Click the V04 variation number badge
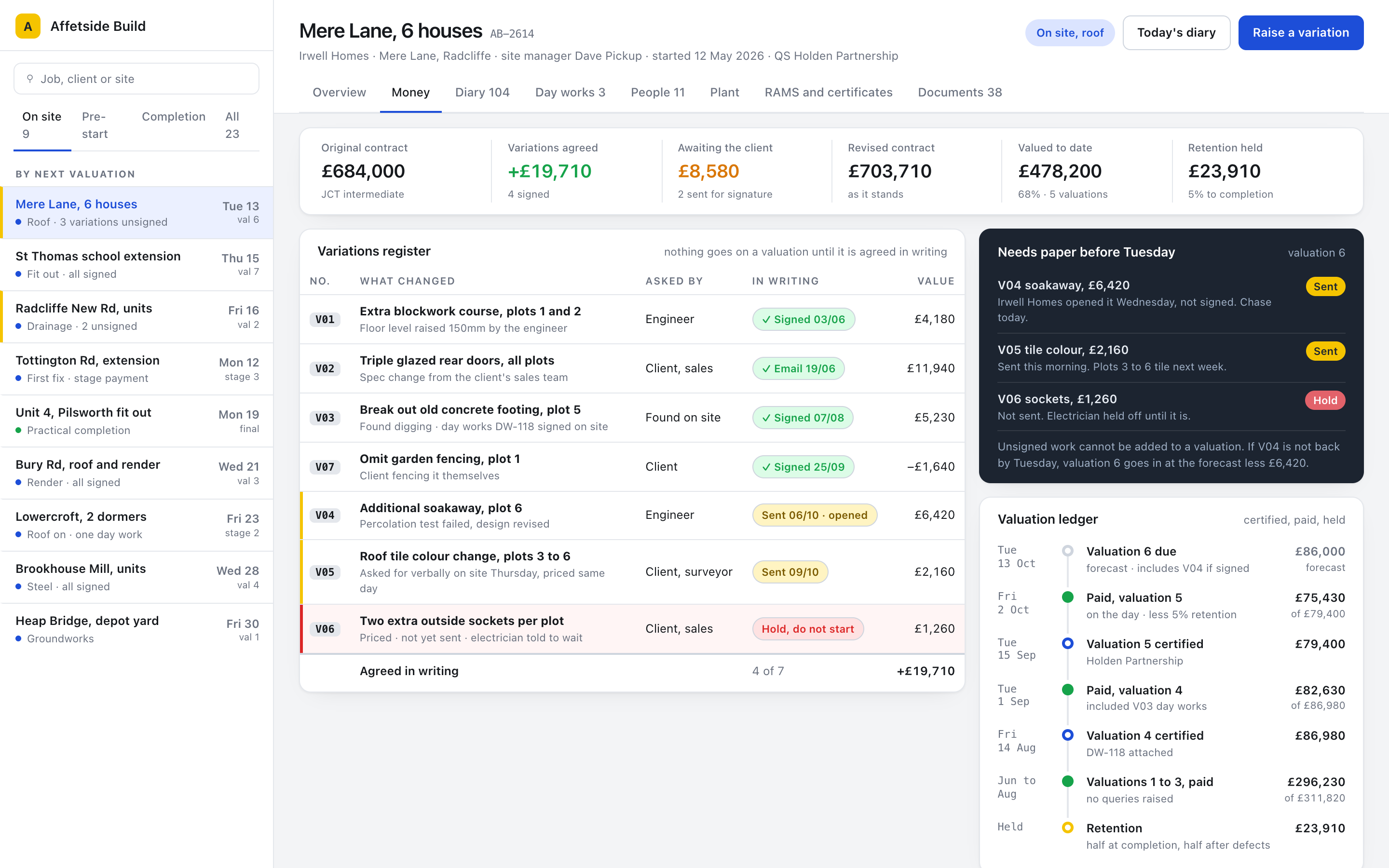 tap(325, 515)
